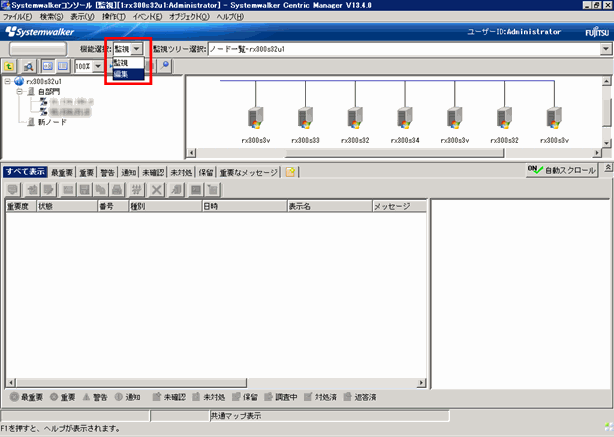Click the ユーザーID:Administrator header text

tap(514, 32)
